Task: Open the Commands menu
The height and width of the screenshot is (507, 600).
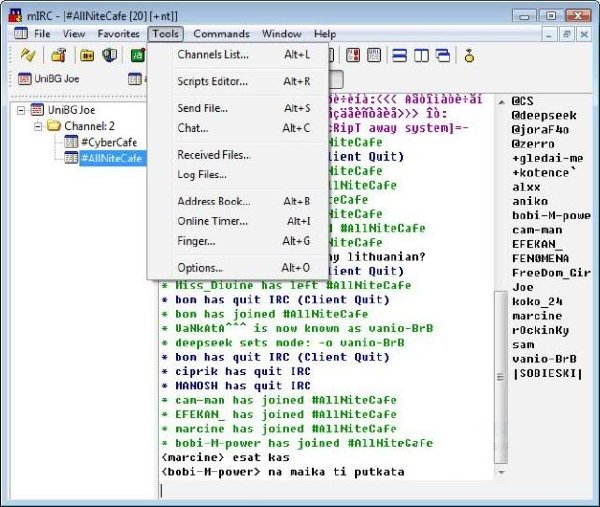Action: pyautogui.click(x=221, y=34)
